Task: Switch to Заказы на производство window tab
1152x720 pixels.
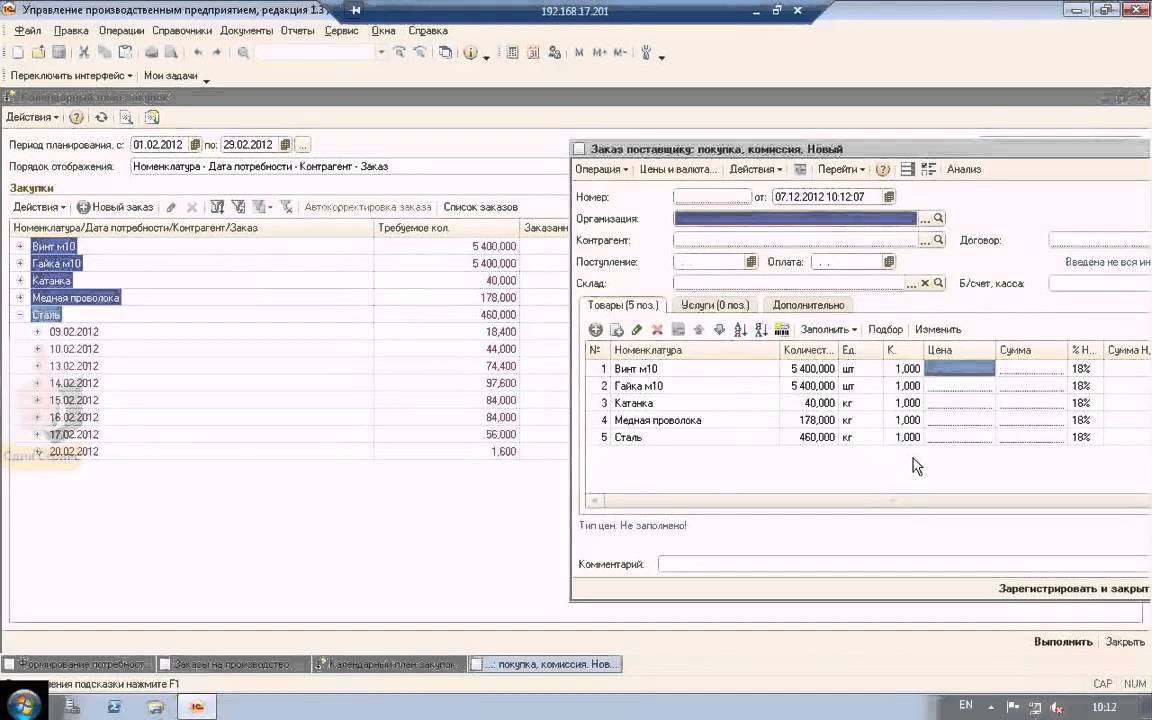Action: click(234, 664)
